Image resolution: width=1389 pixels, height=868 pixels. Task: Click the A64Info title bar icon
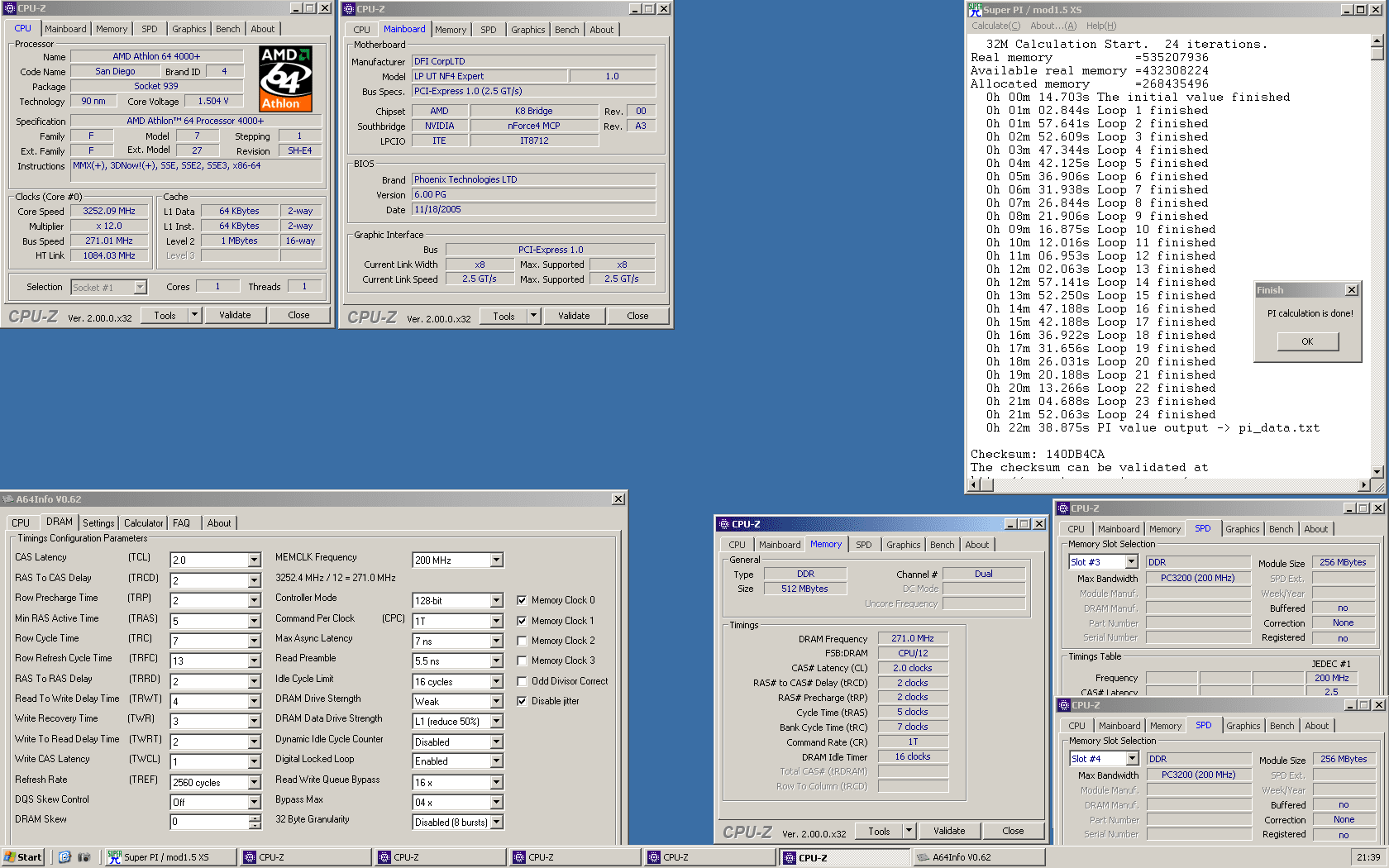(x=8, y=499)
